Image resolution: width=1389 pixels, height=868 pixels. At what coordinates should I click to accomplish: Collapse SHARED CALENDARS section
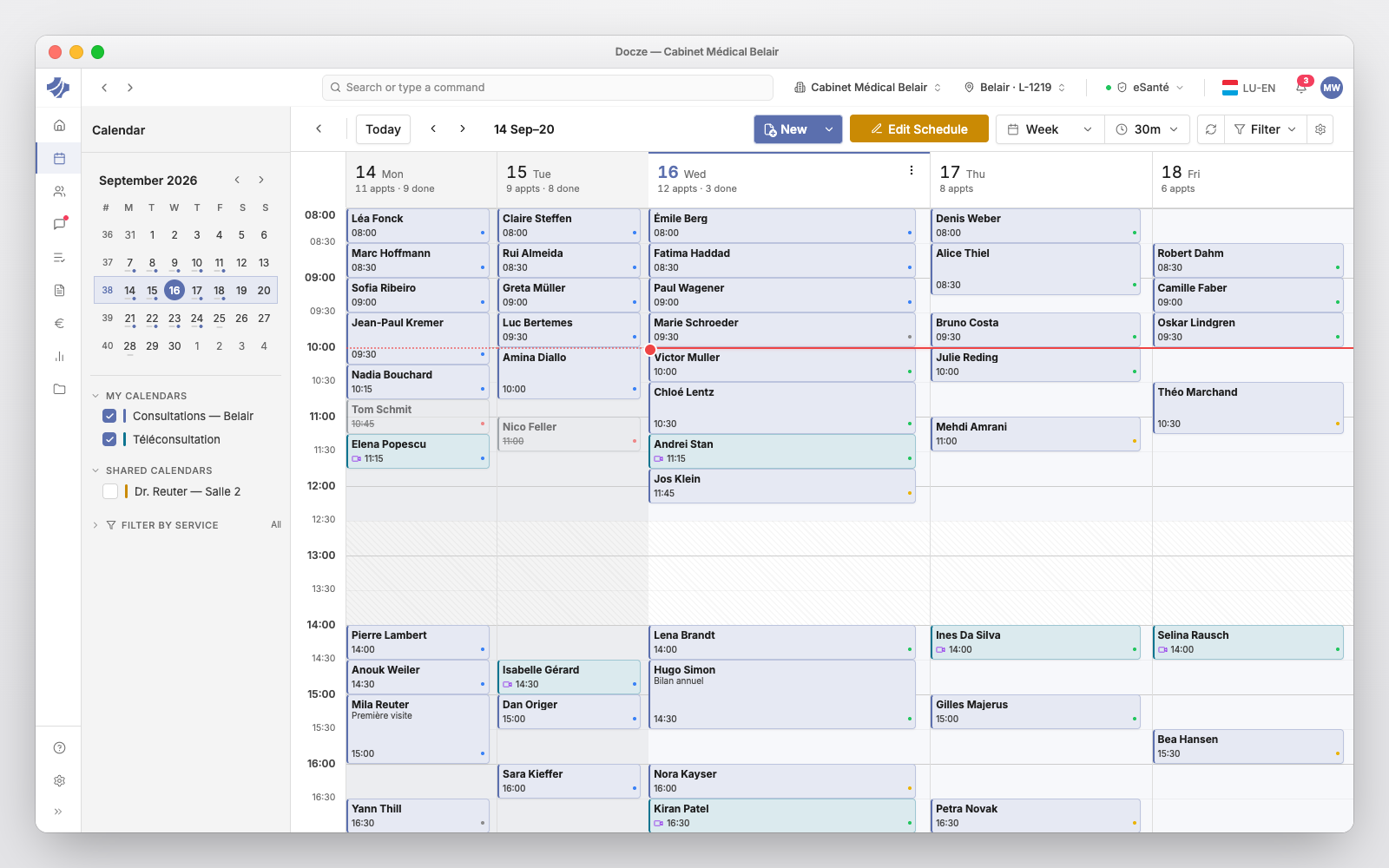click(x=95, y=470)
